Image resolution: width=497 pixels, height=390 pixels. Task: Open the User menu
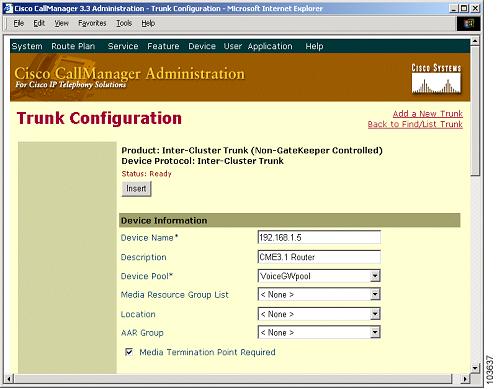232,46
